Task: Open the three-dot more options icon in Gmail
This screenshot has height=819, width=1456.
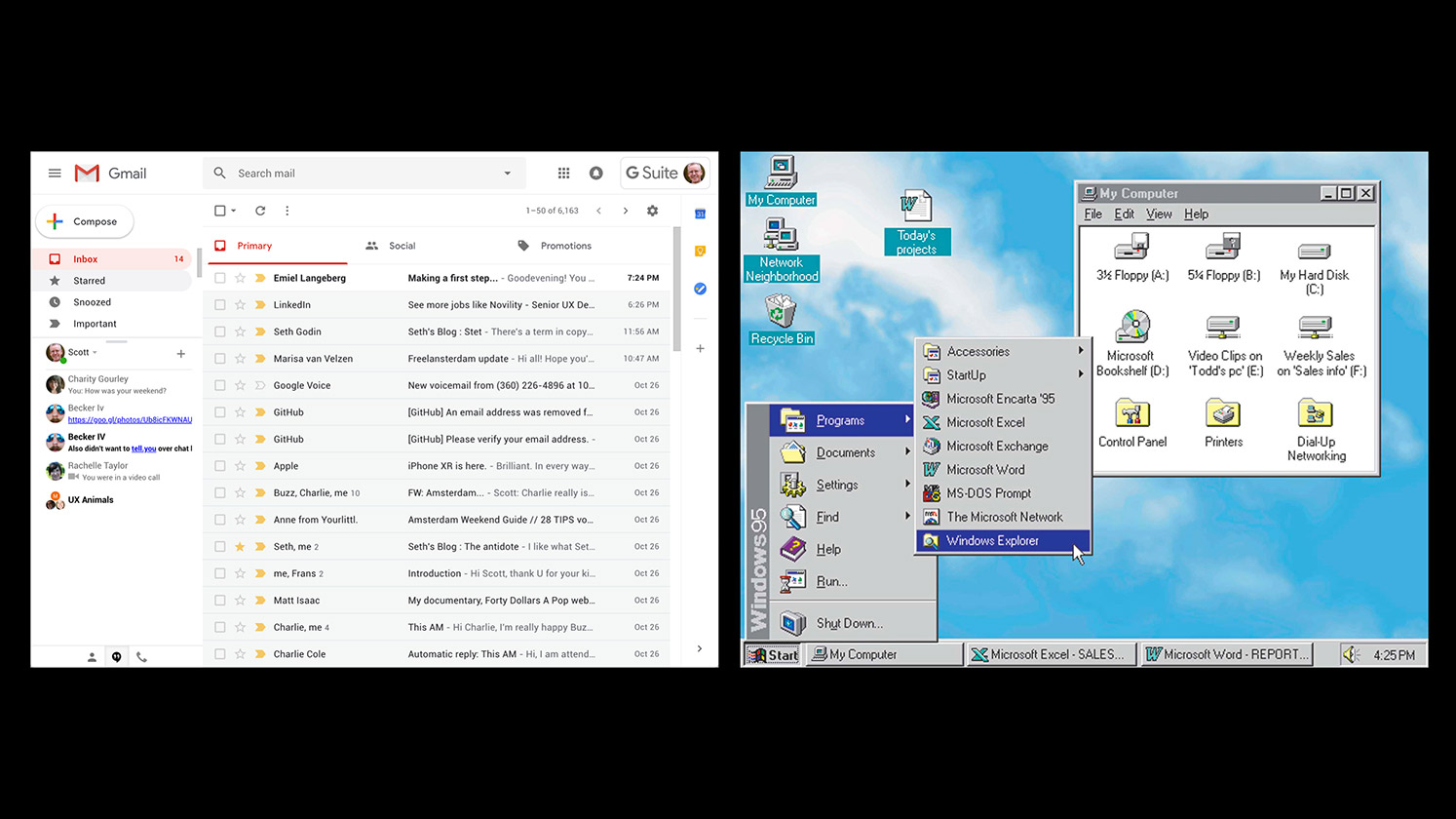Action: (x=287, y=211)
